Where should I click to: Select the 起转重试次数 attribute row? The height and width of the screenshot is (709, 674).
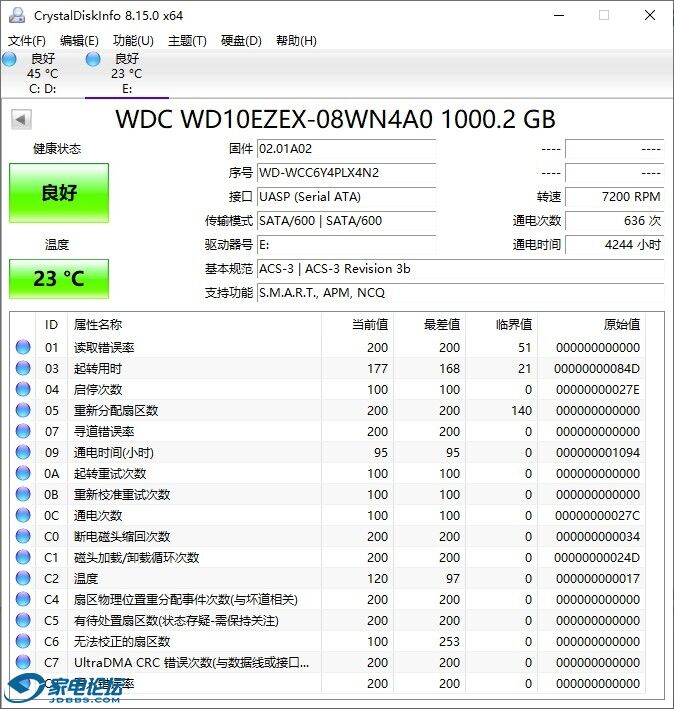(x=328, y=473)
